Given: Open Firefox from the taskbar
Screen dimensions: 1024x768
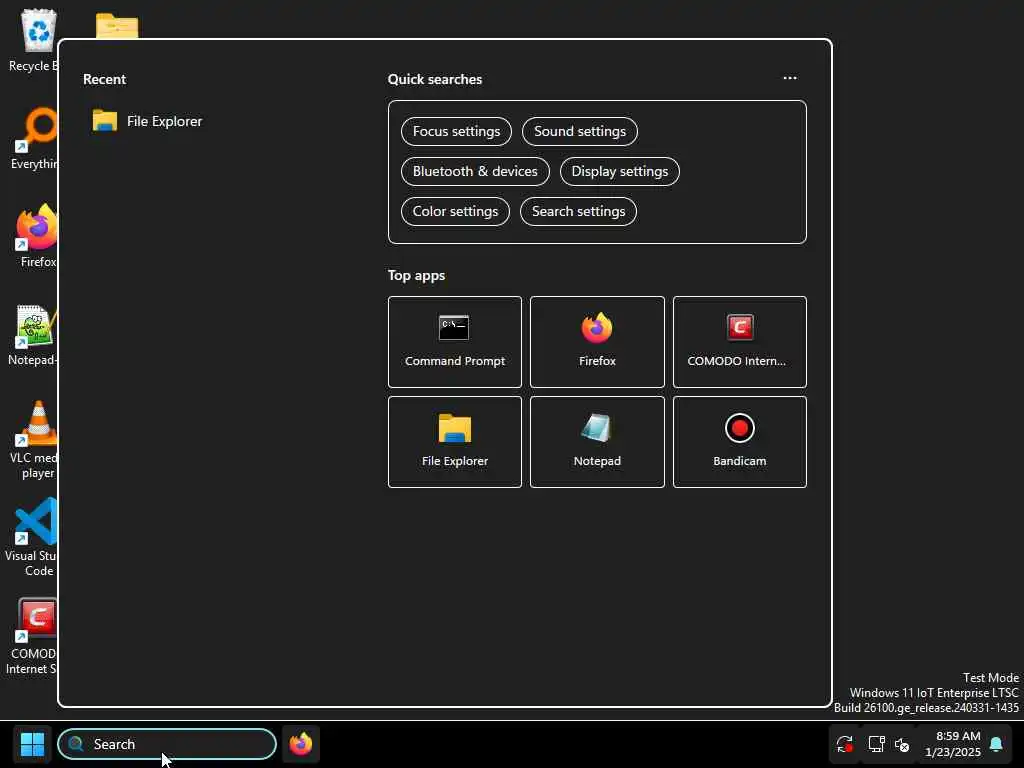Looking at the screenshot, I should (x=301, y=744).
